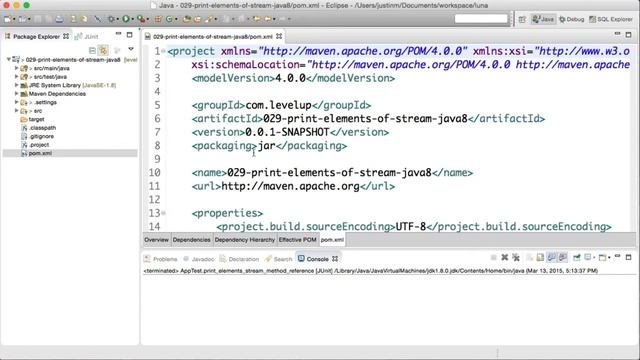The image size is (640, 360).
Task: Remove launch with console X icon
Action: 504,257
